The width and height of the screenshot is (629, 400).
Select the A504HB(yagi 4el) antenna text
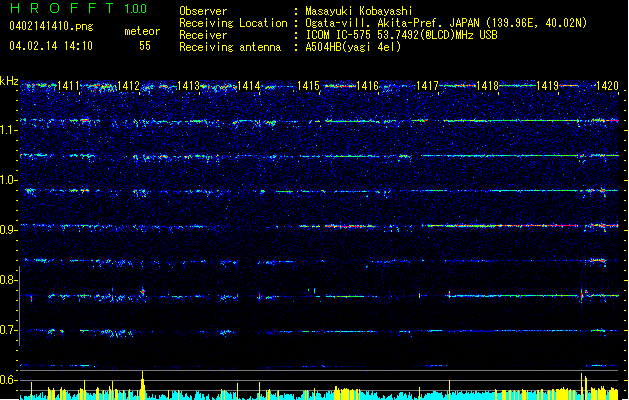(x=353, y=47)
